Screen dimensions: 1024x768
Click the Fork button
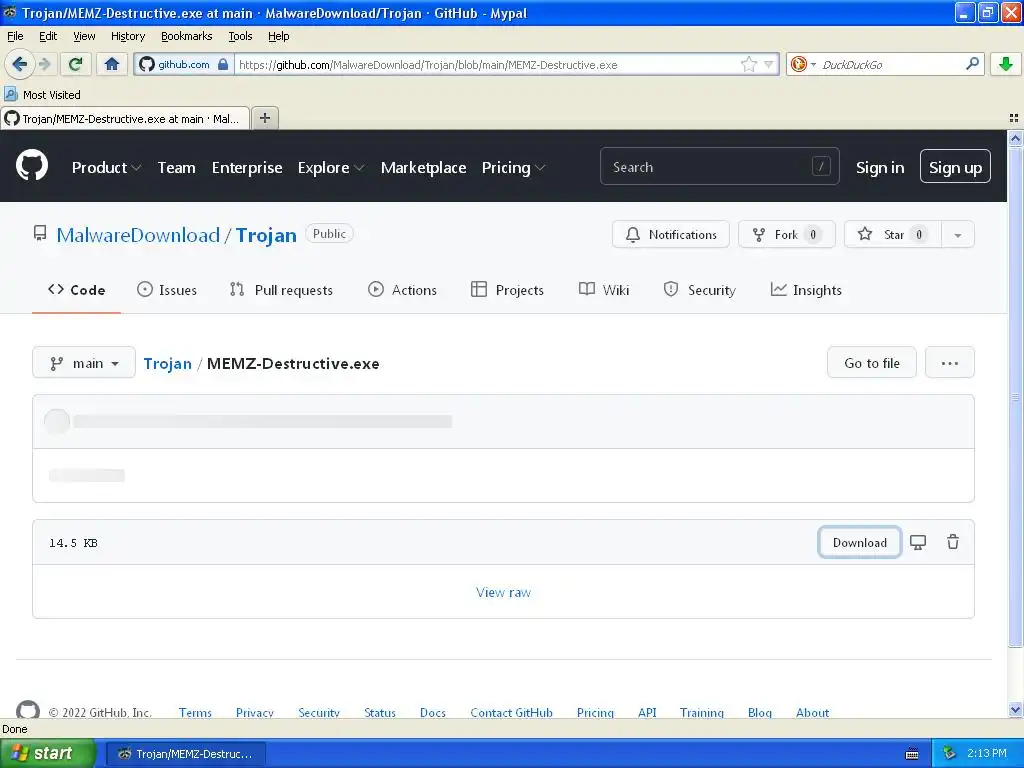pos(786,234)
